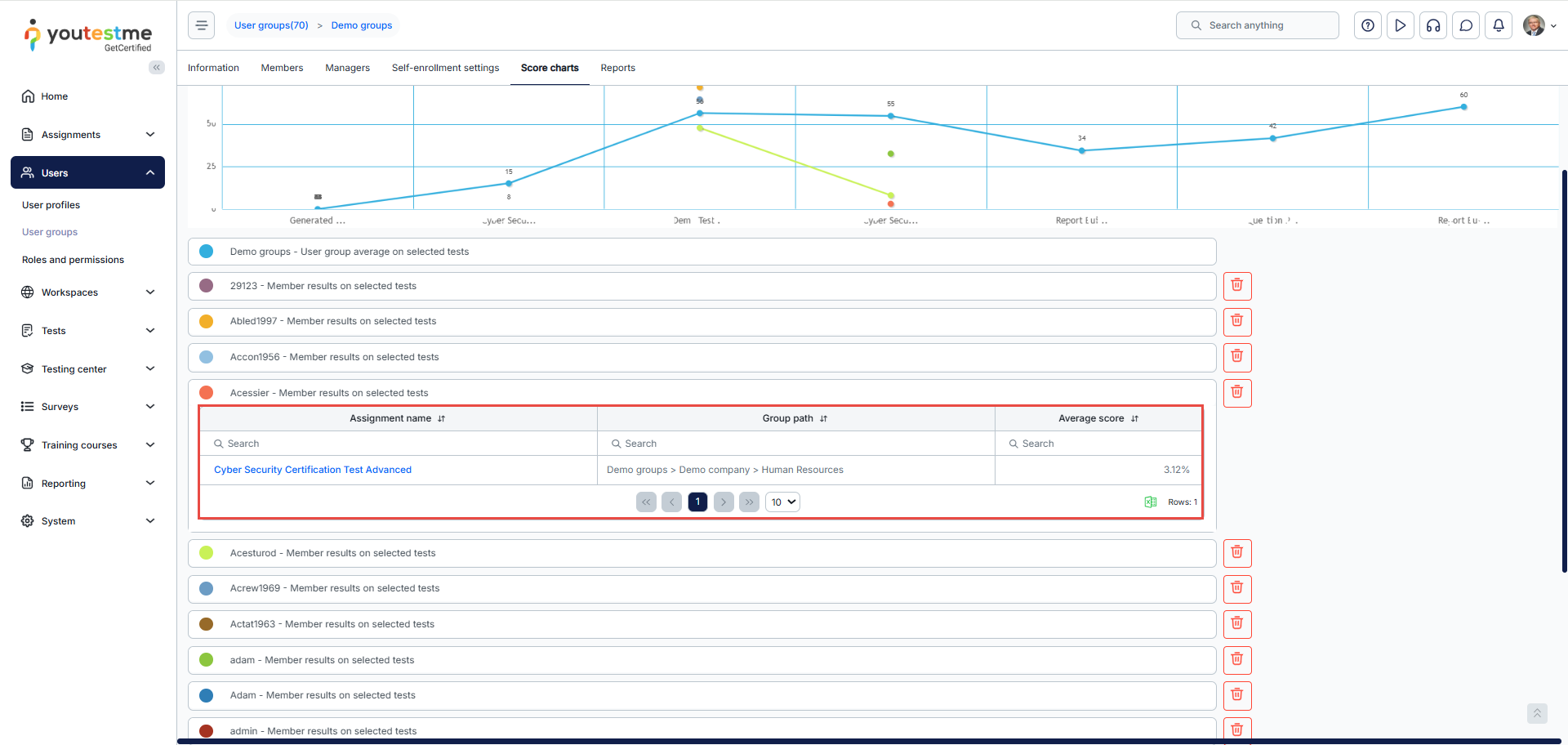Click the play video tutorial icon

pos(1401,25)
